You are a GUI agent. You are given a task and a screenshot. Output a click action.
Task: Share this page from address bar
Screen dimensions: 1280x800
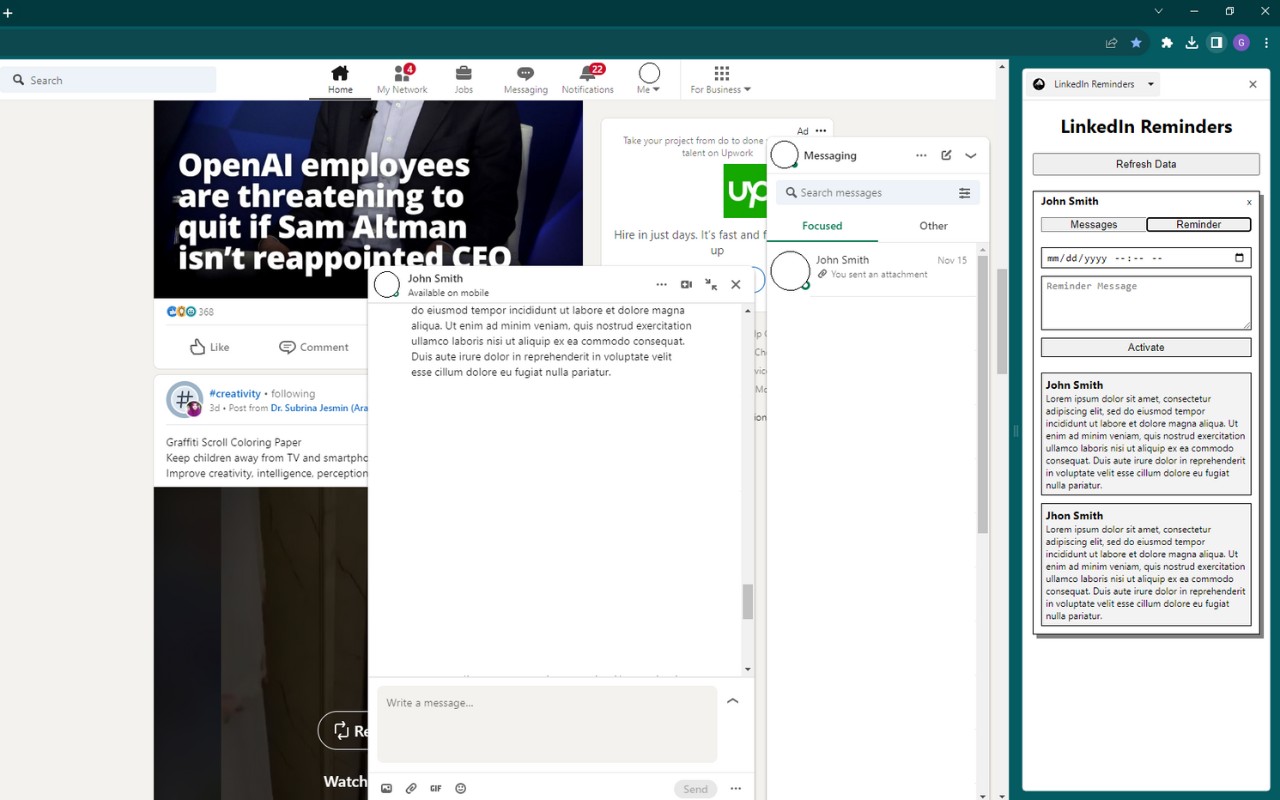(1111, 43)
